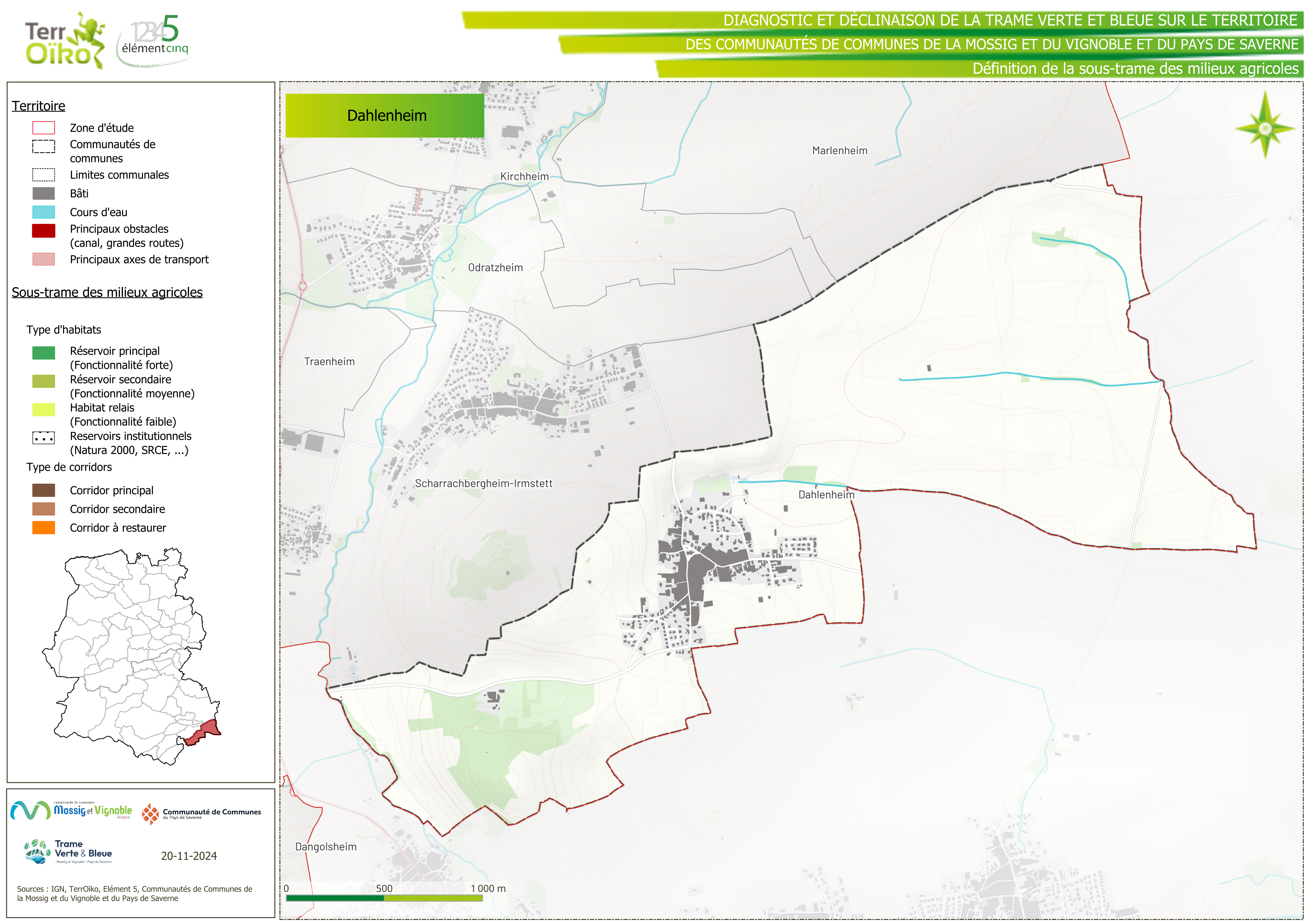The width and height of the screenshot is (1307, 924).
Task: Click the Cours d'eau blue swatch
Action: coord(44,212)
